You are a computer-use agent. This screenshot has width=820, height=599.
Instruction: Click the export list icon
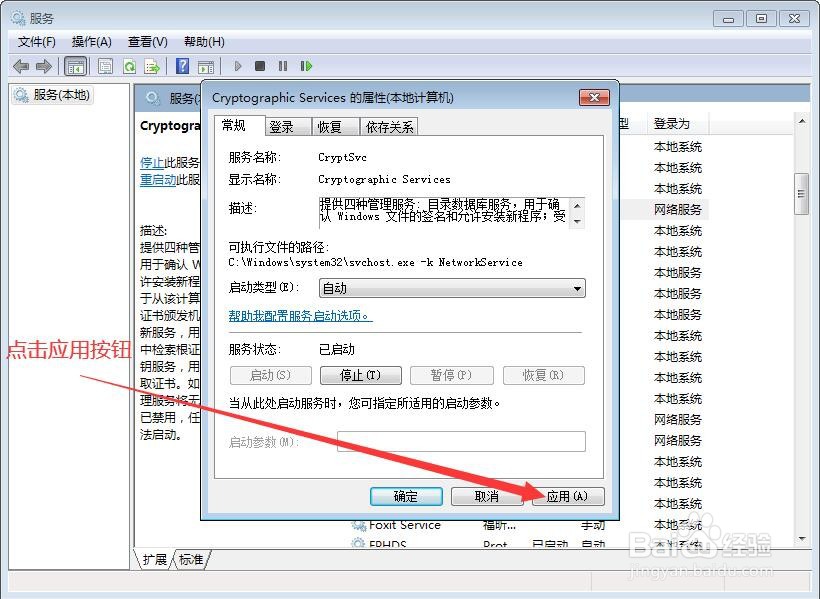click(x=152, y=66)
